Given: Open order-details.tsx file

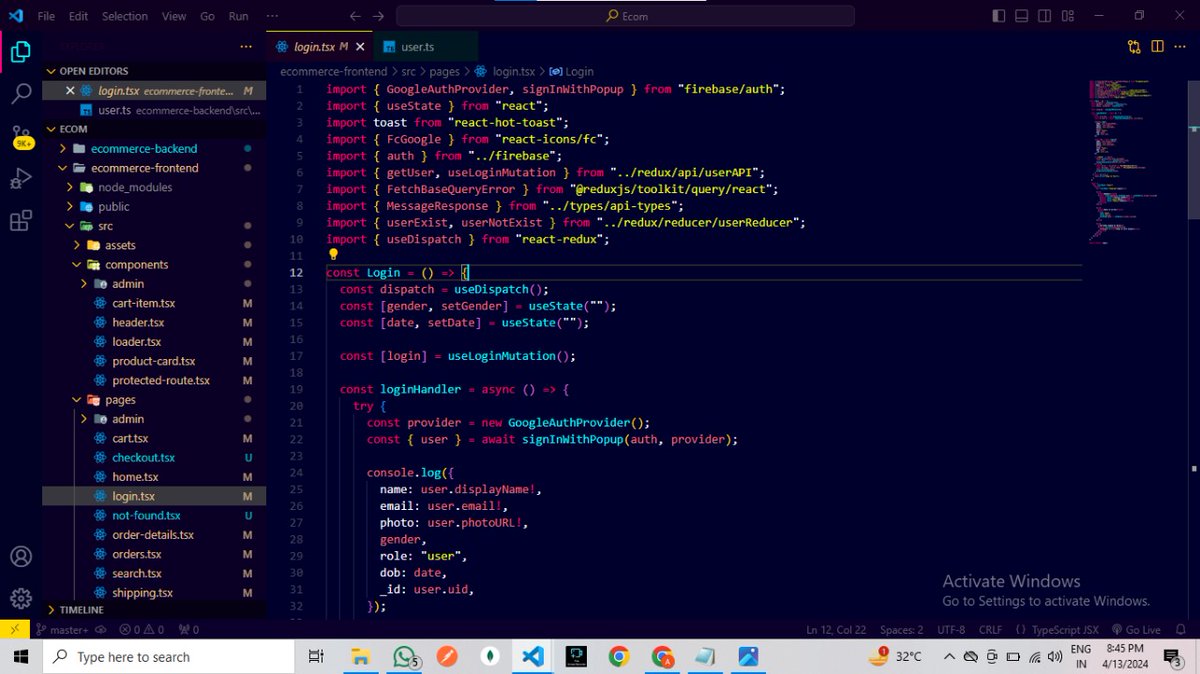Looking at the screenshot, I should pyautogui.click(x=153, y=535).
